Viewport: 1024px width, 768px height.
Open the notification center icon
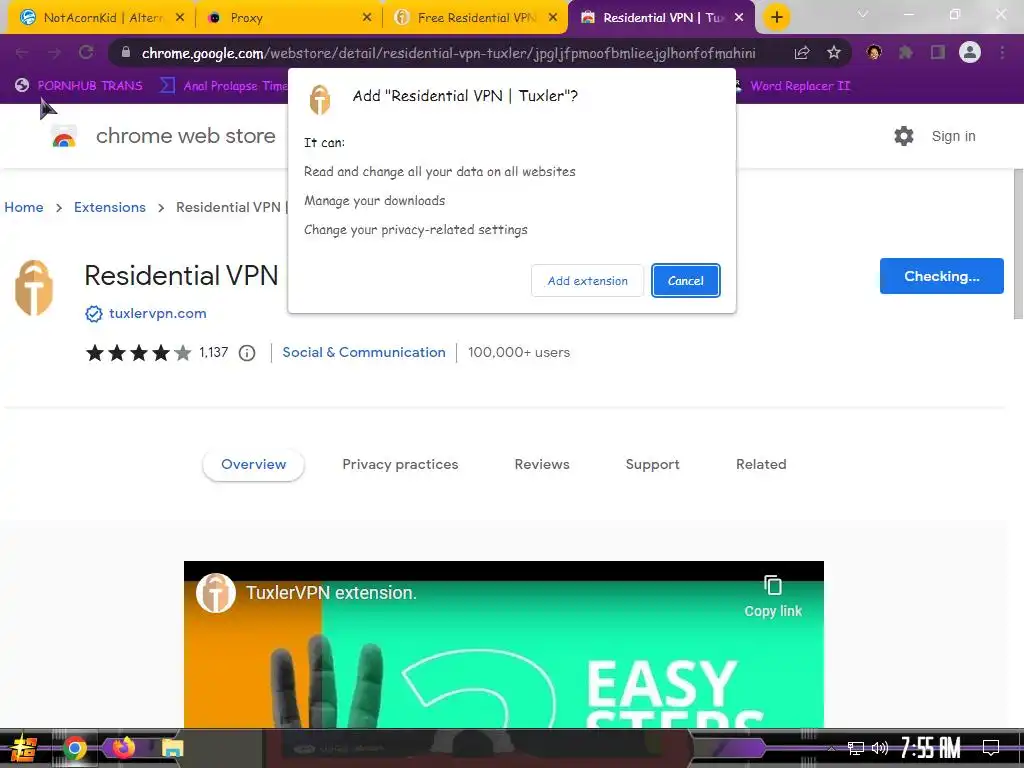tap(991, 748)
